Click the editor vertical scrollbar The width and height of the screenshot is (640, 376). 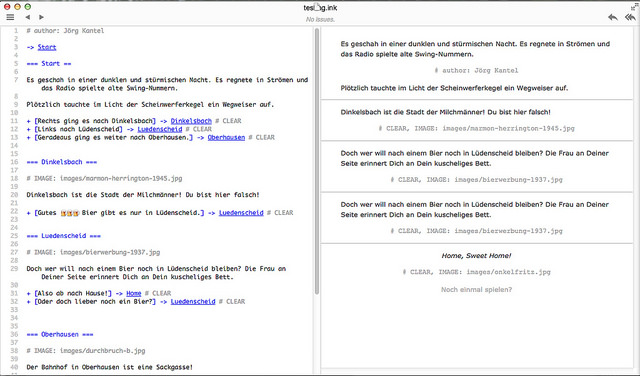tap(317, 161)
